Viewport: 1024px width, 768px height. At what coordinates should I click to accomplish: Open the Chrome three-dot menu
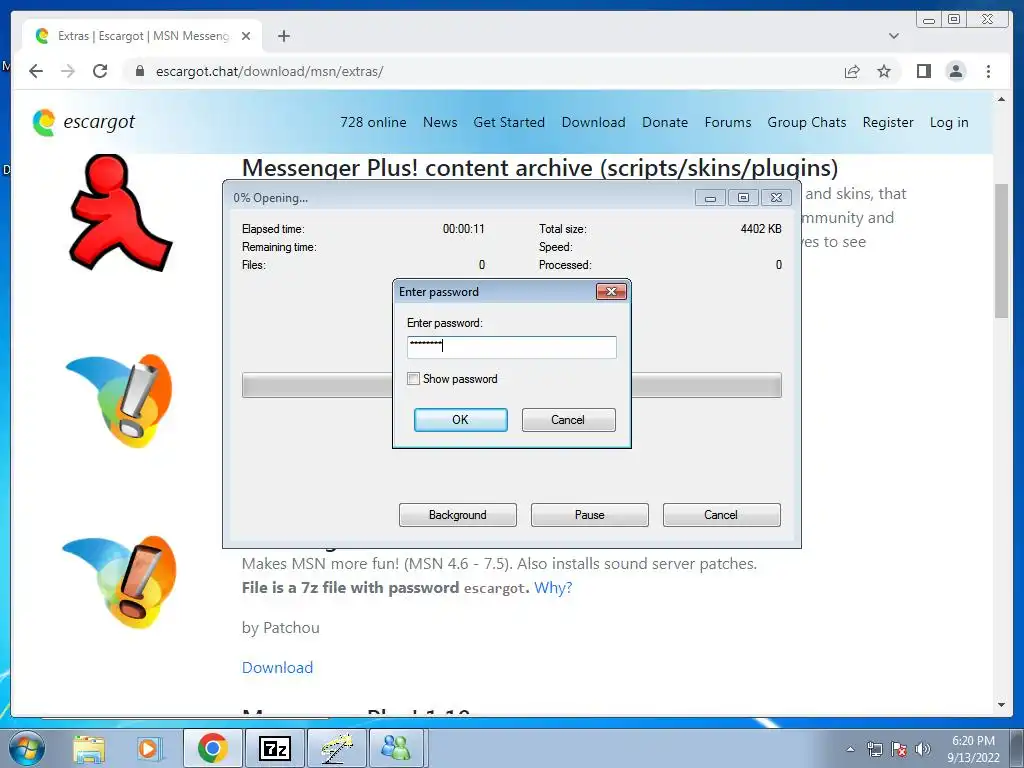[988, 71]
